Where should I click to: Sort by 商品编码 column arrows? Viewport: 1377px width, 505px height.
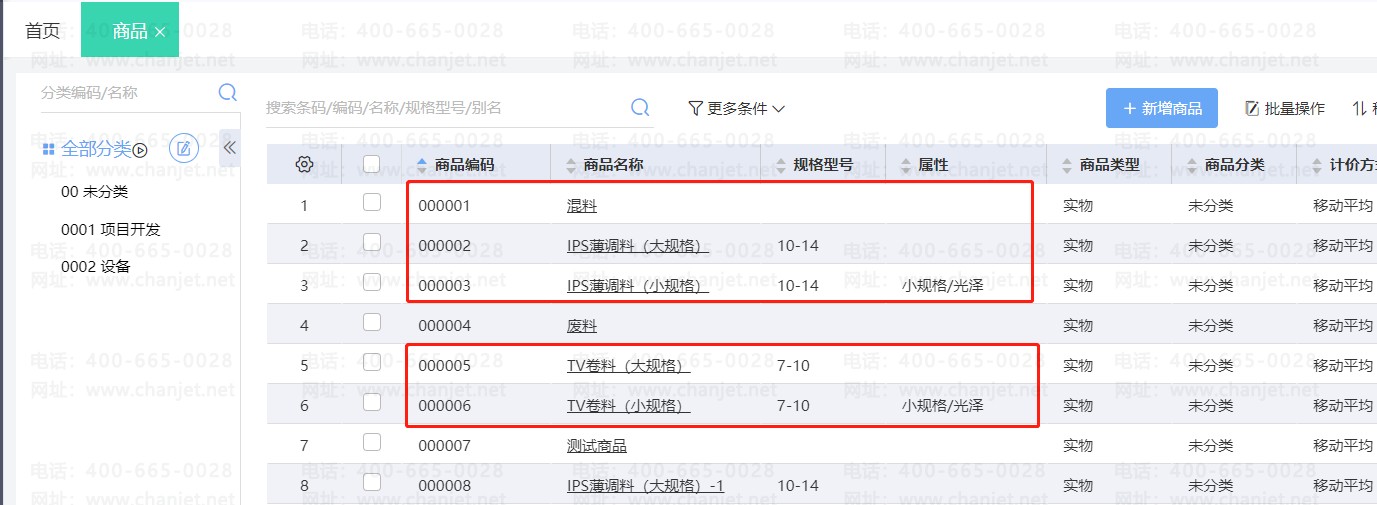421,165
